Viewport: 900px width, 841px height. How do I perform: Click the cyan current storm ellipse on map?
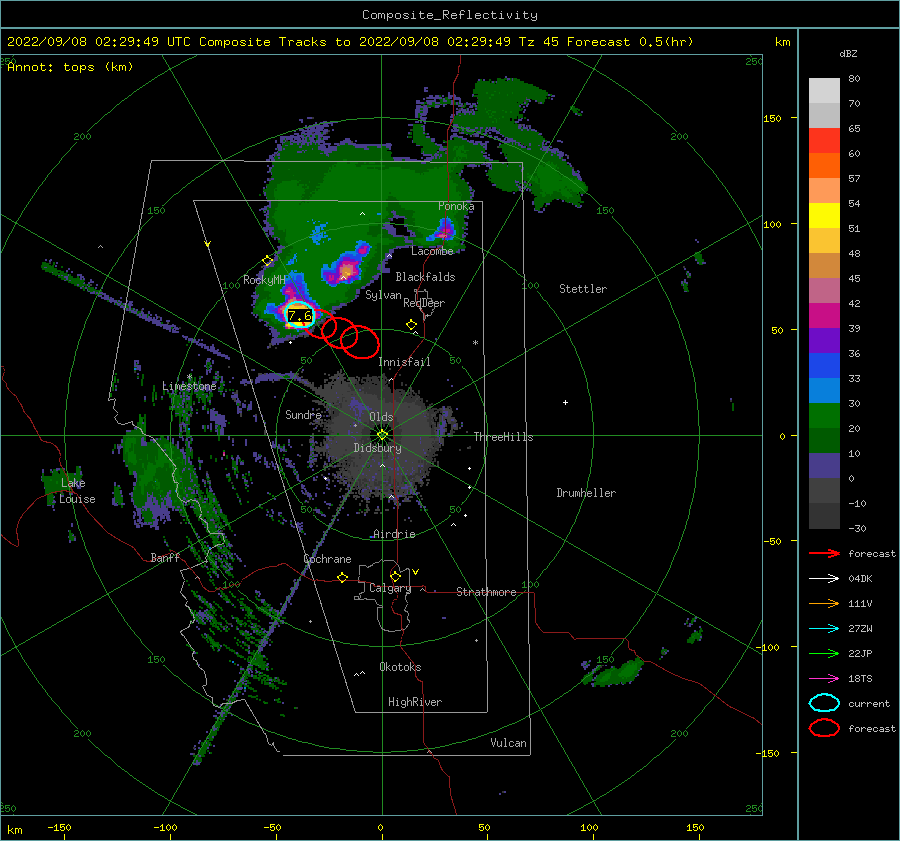pyautogui.click(x=300, y=314)
